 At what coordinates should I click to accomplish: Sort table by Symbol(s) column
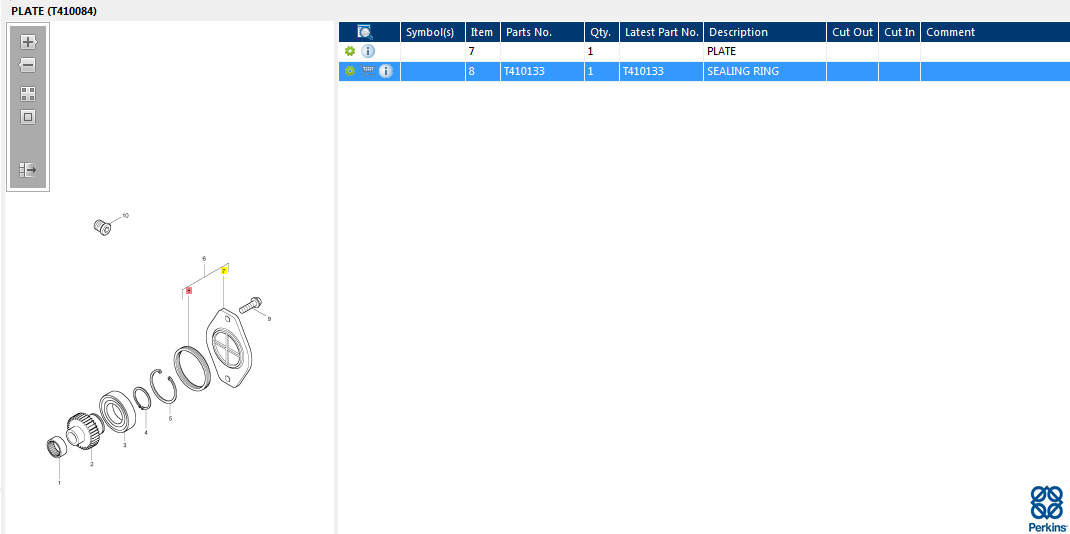433,32
